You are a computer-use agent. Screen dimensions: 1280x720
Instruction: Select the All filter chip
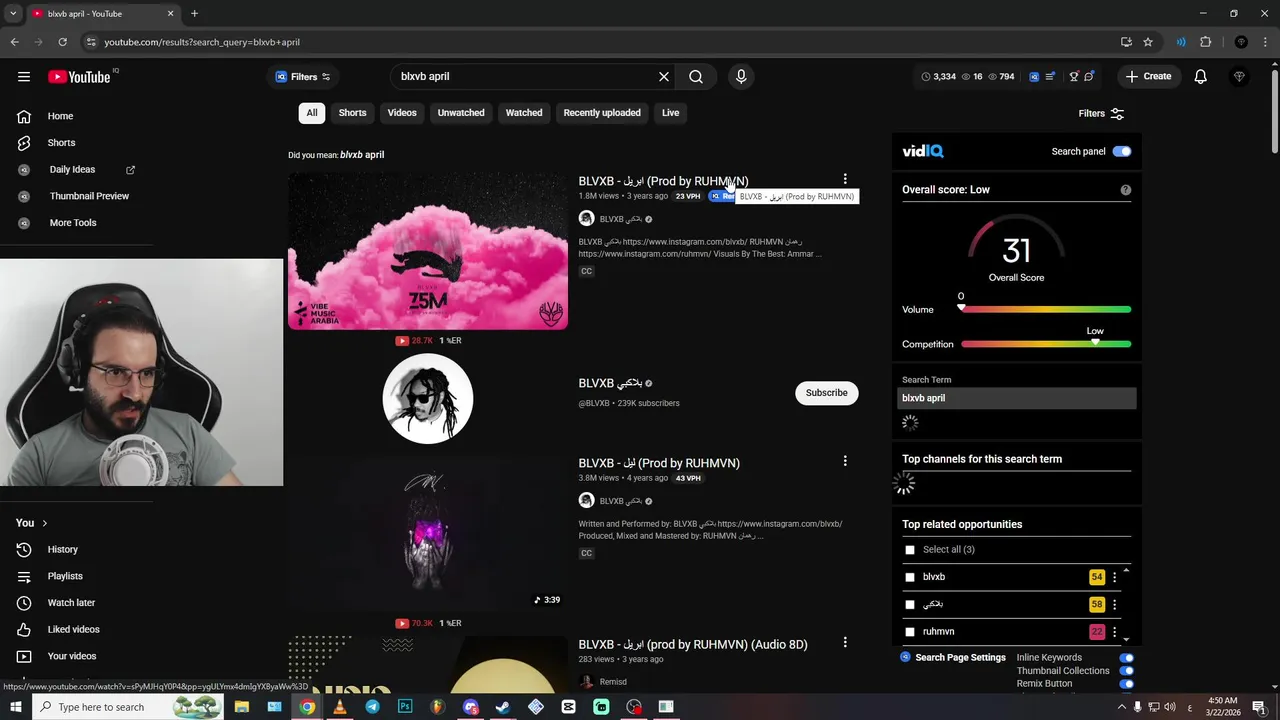[312, 113]
